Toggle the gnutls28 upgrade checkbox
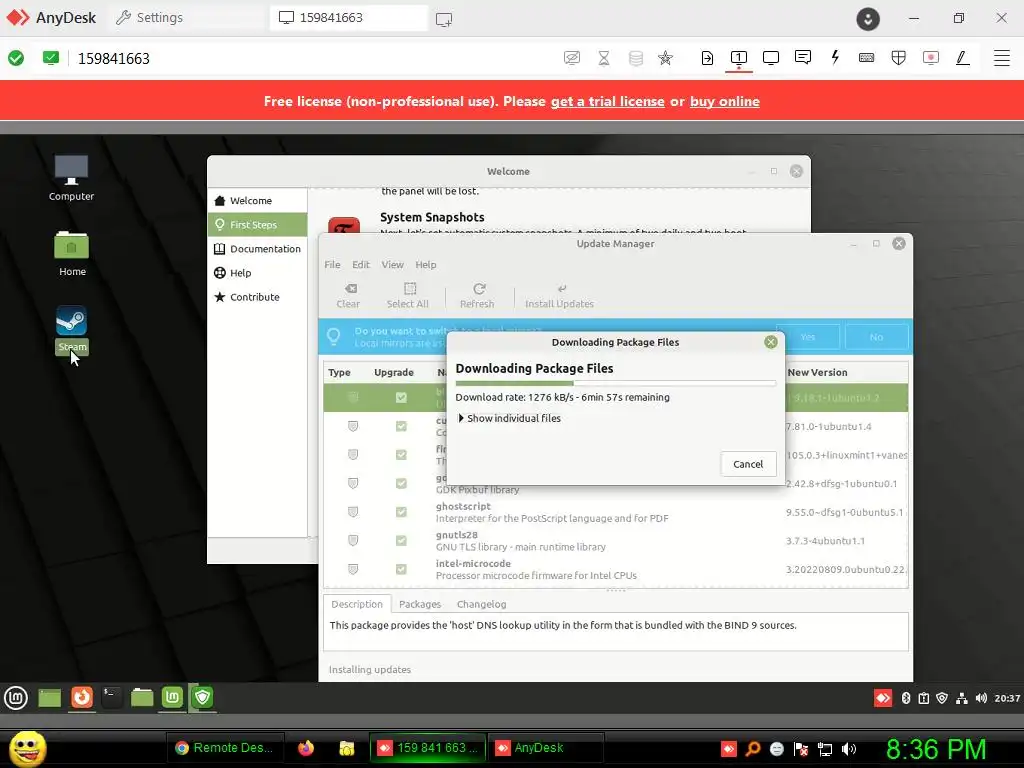Screen dimensions: 1024x768 [x=401, y=541]
